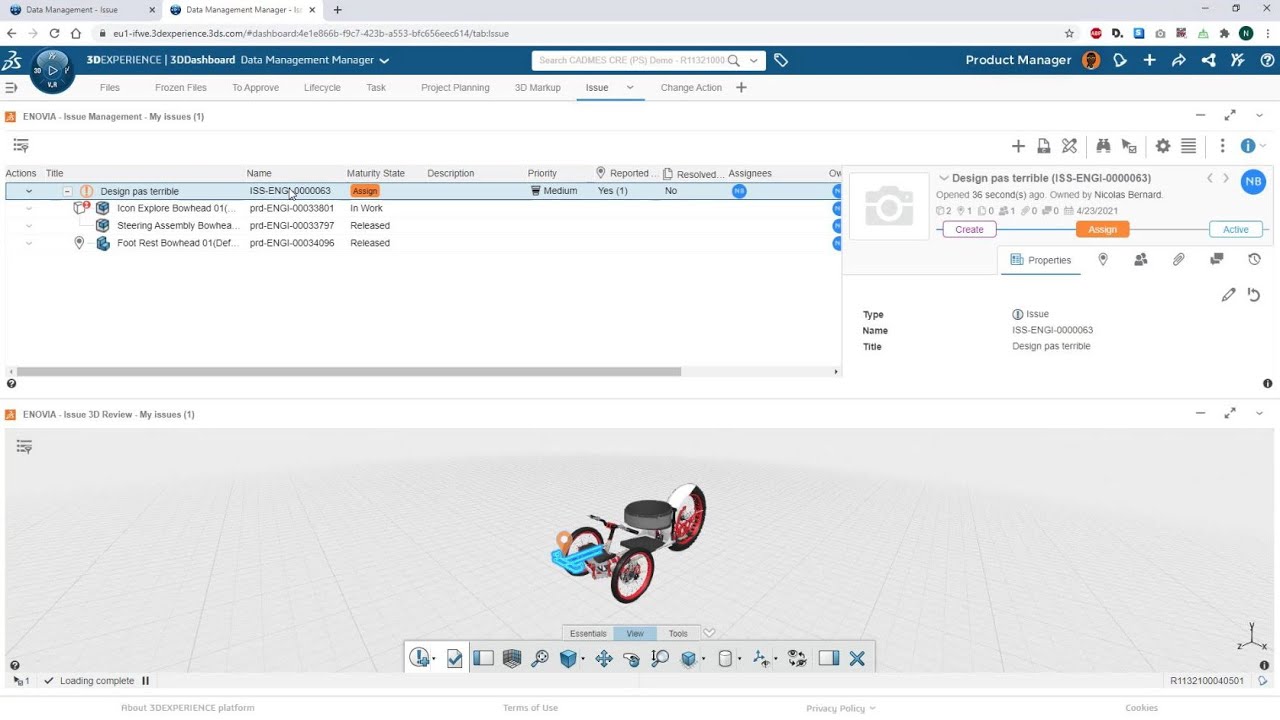Click the new issue plus icon in the Issue Management toolbar
The image size is (1280, 720).
click(1018, 146)
